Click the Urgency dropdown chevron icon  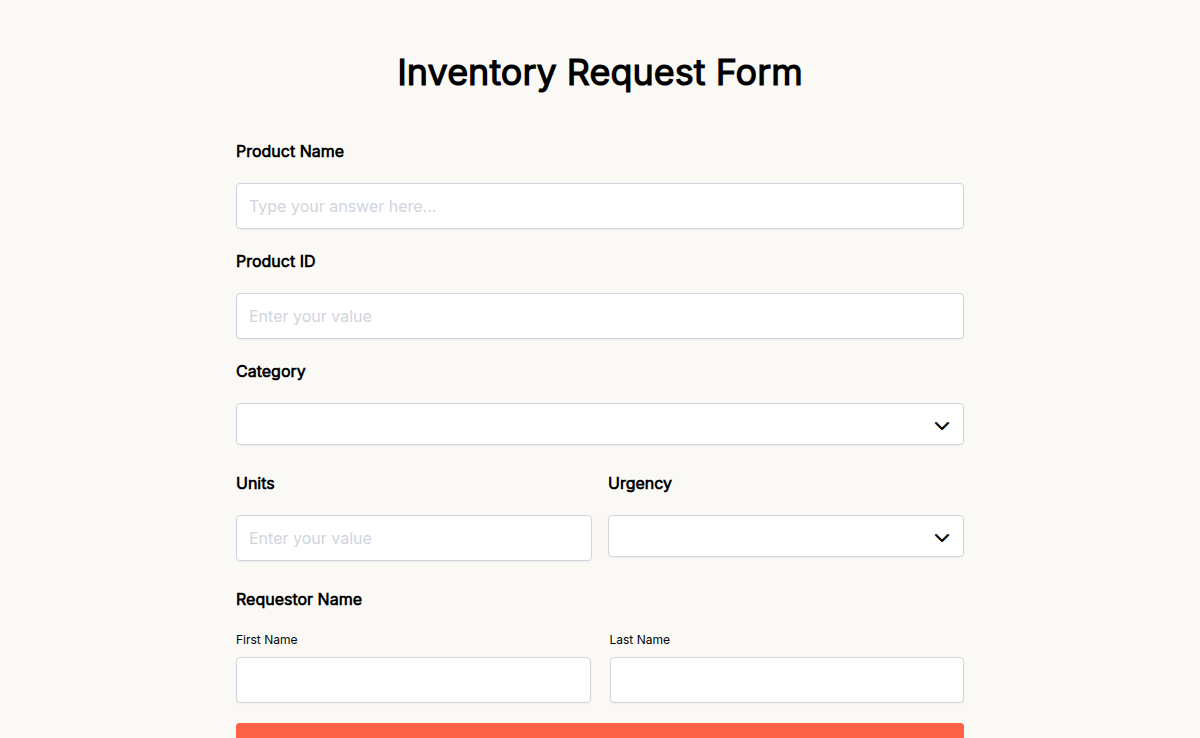click(941, 536)
